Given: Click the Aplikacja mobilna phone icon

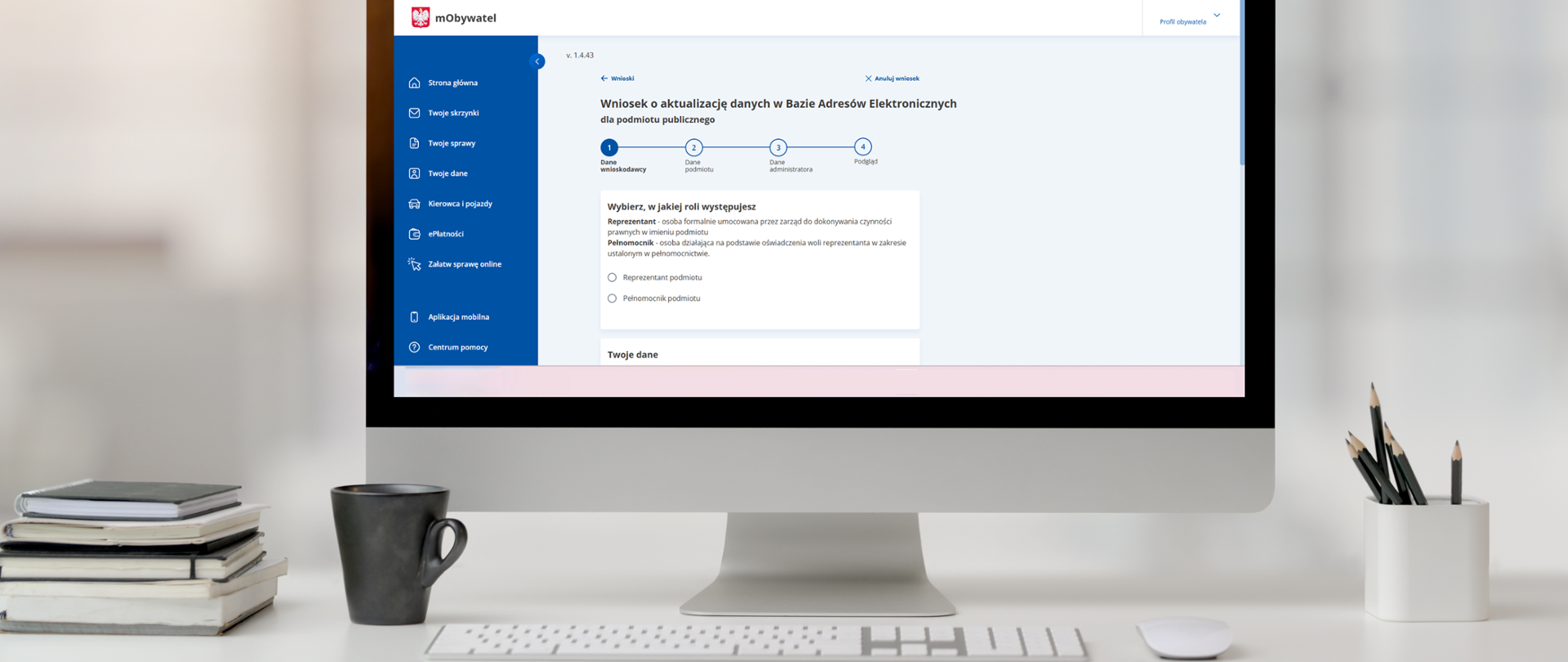Looking at the screenshot, I should (x=414, y=317).
